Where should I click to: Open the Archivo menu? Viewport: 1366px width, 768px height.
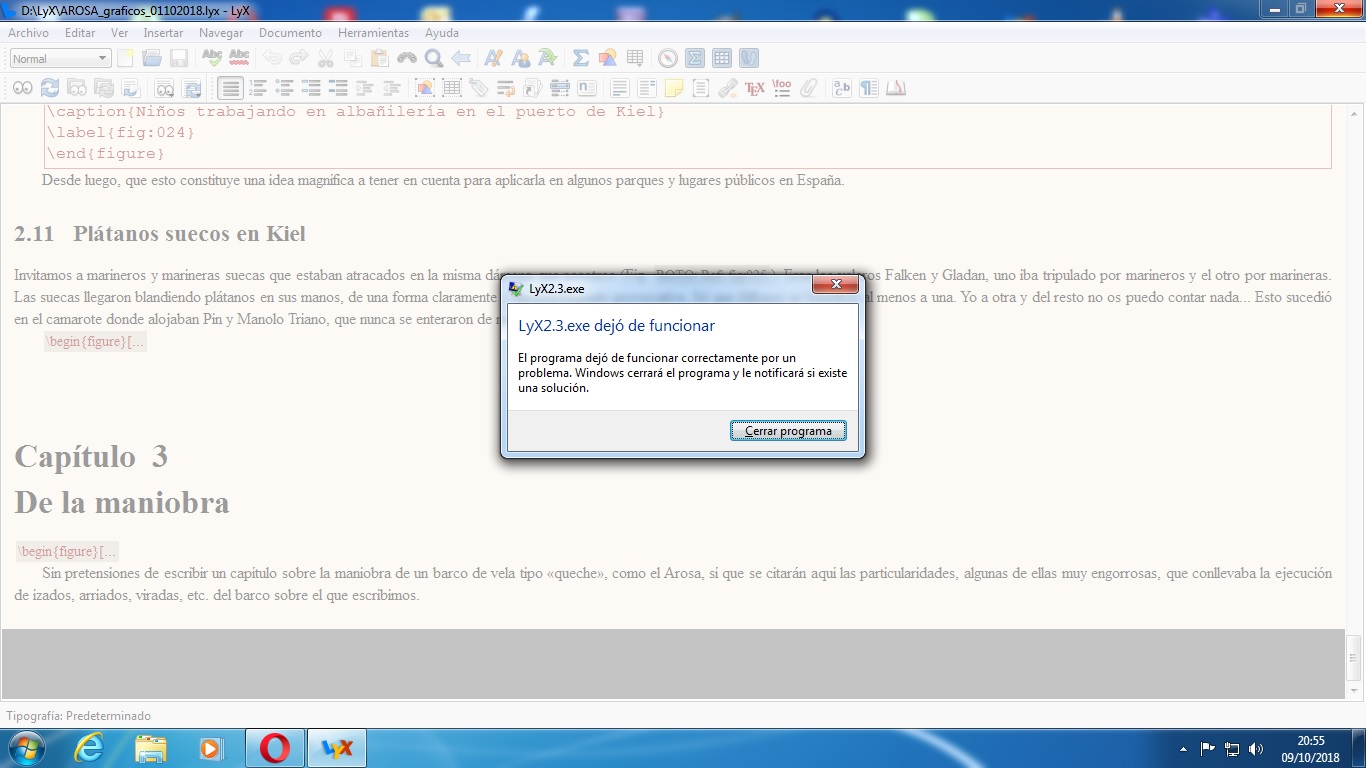[28, 33]
